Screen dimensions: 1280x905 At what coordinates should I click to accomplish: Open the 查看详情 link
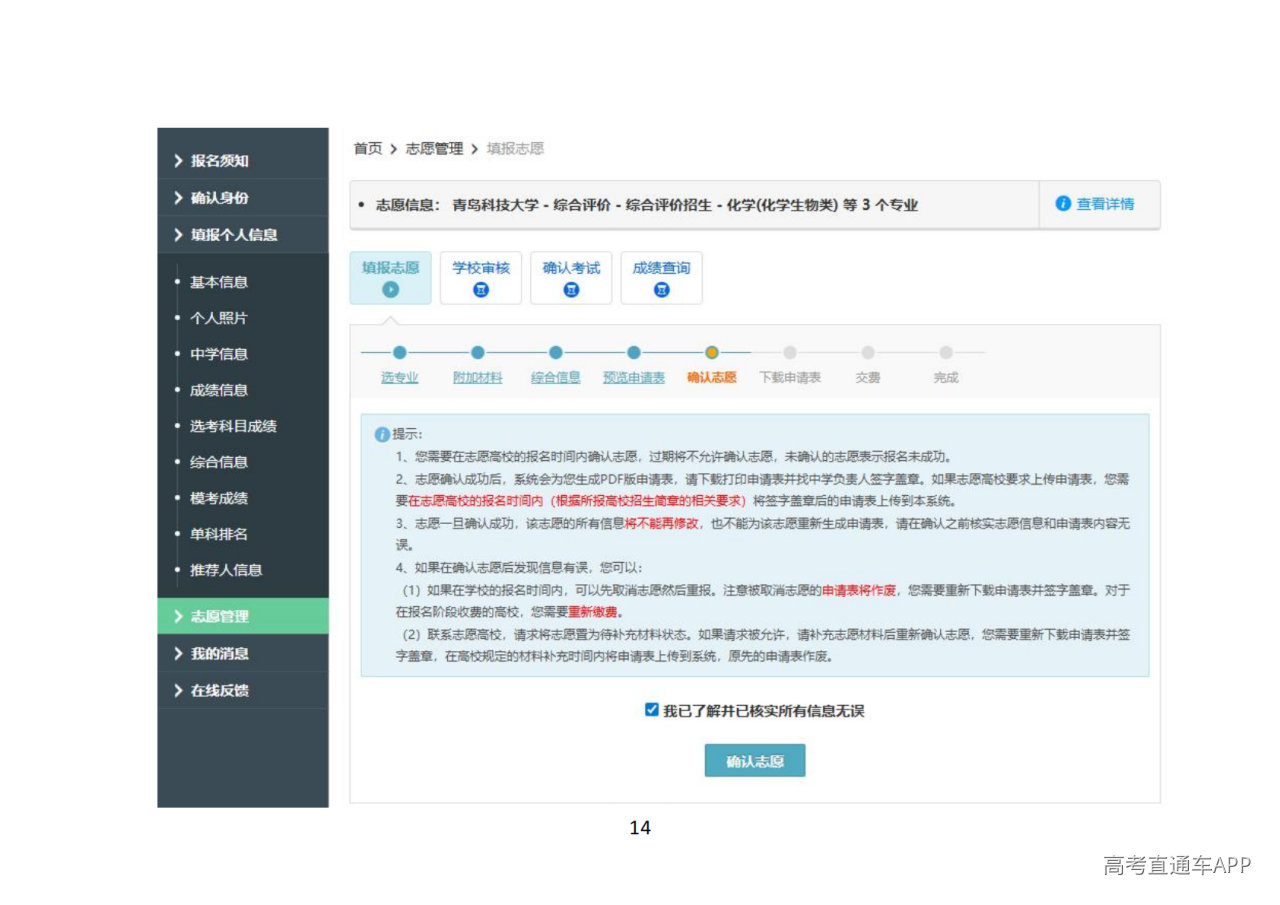[1105, 204]
